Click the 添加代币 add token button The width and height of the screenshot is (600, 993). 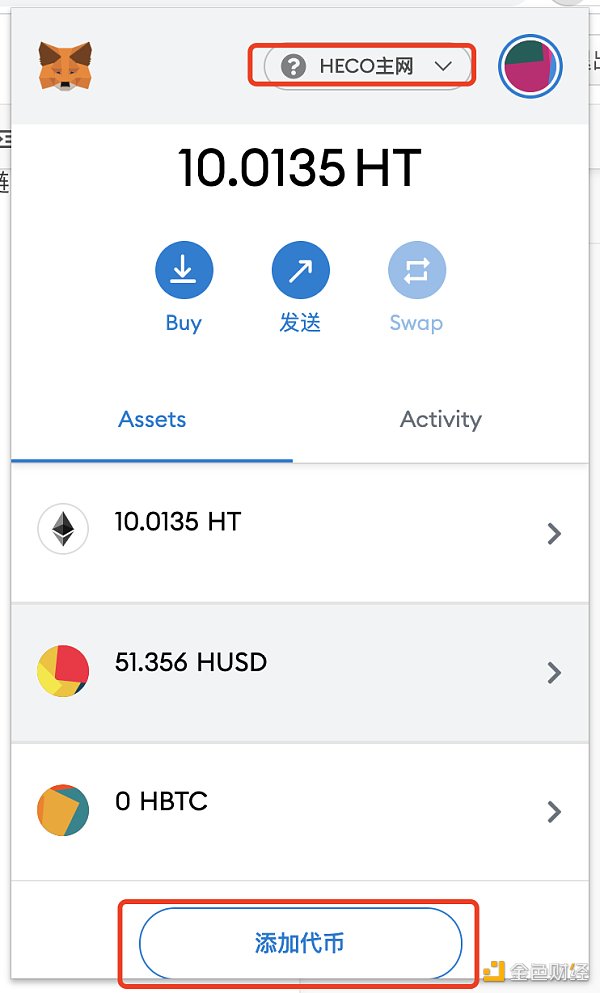click(300, 942)
